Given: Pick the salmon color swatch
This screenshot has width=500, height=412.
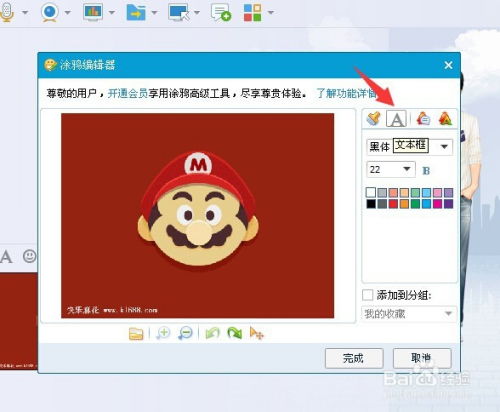Looking at the screenshot, I should pos(393,192).
